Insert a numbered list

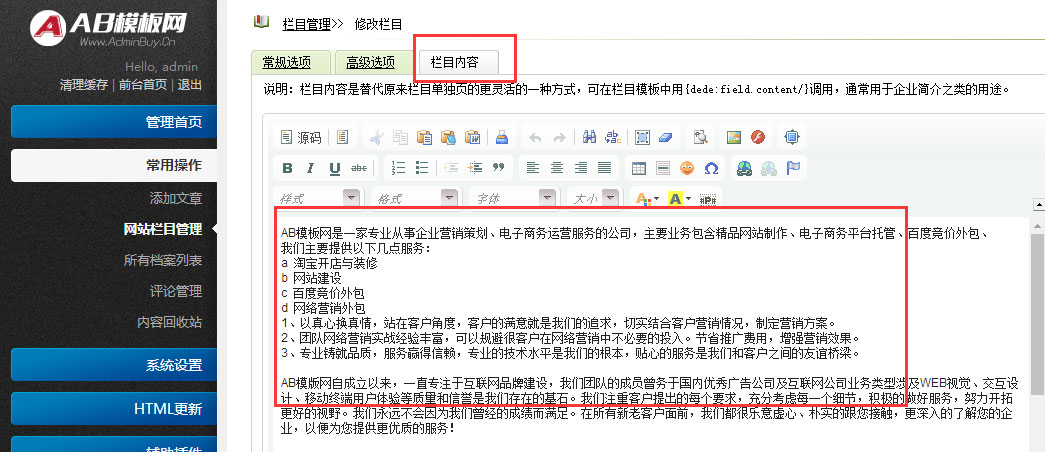398,168
